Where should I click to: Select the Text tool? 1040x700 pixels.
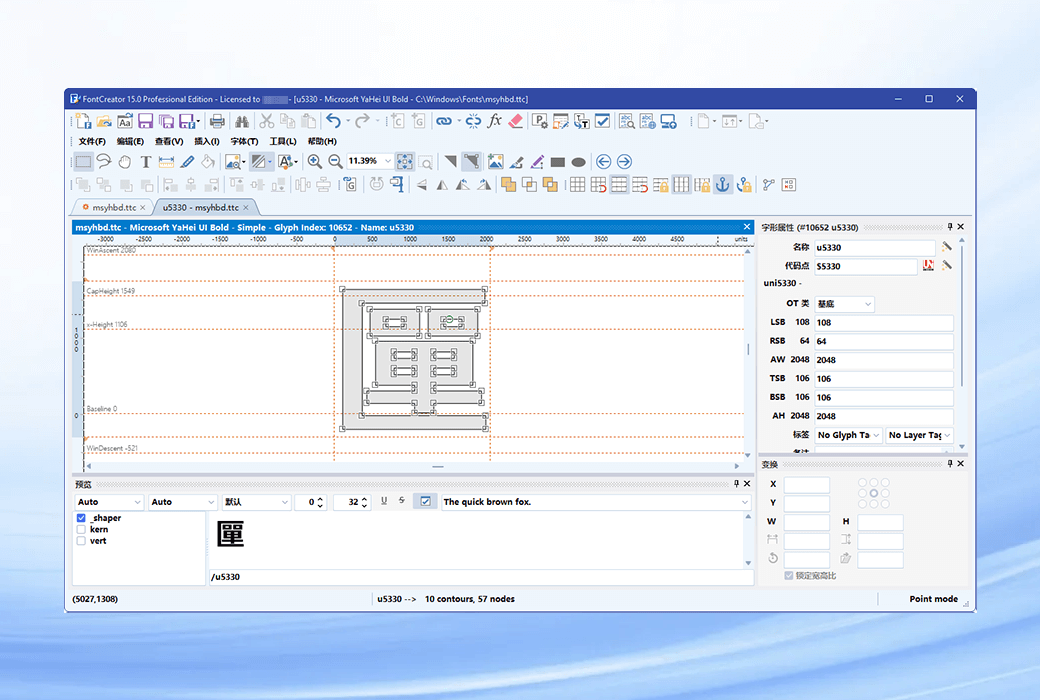(146, 161)
